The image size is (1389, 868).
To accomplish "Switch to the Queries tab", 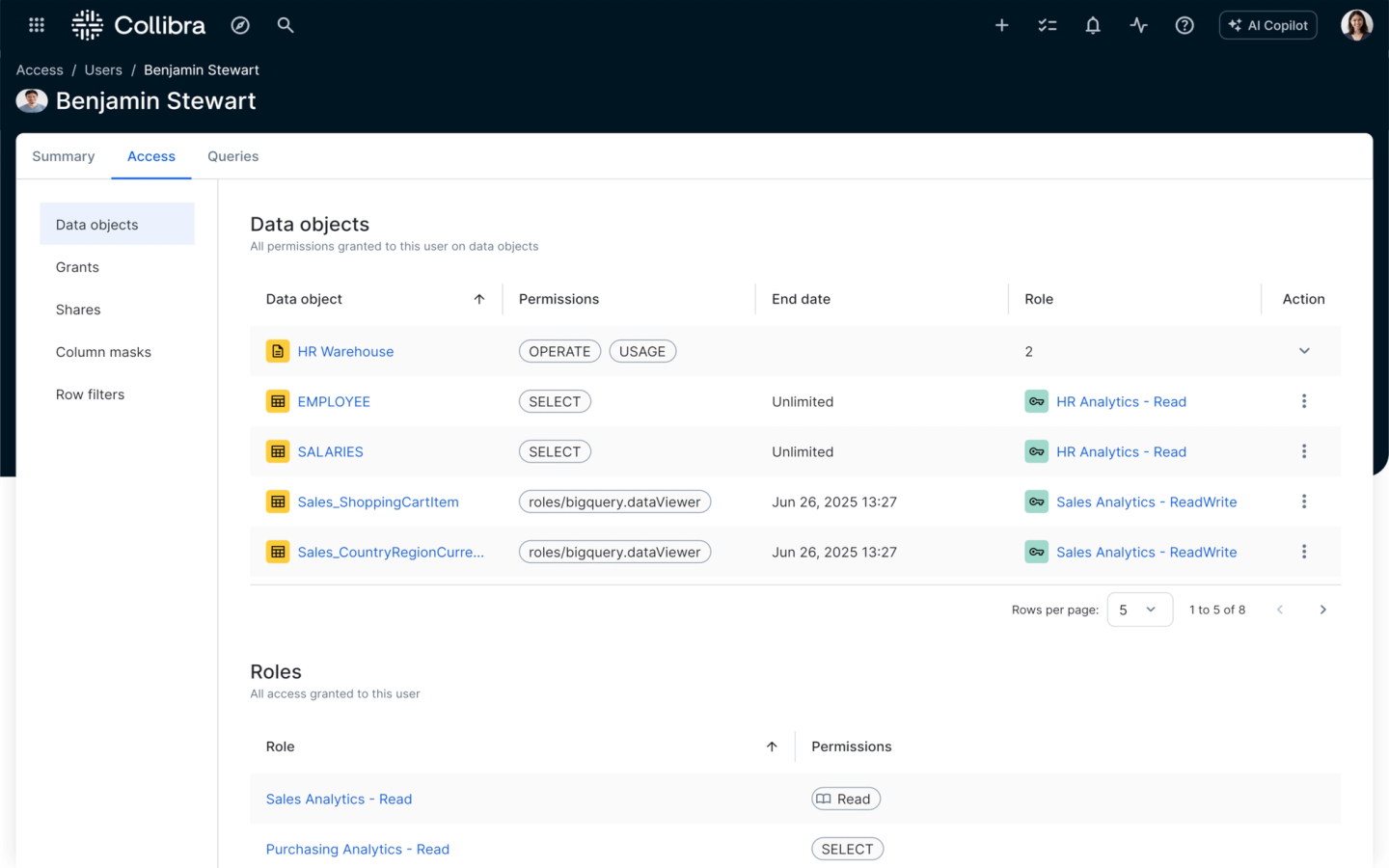I will pyautogui.click(x=233, y=156).
